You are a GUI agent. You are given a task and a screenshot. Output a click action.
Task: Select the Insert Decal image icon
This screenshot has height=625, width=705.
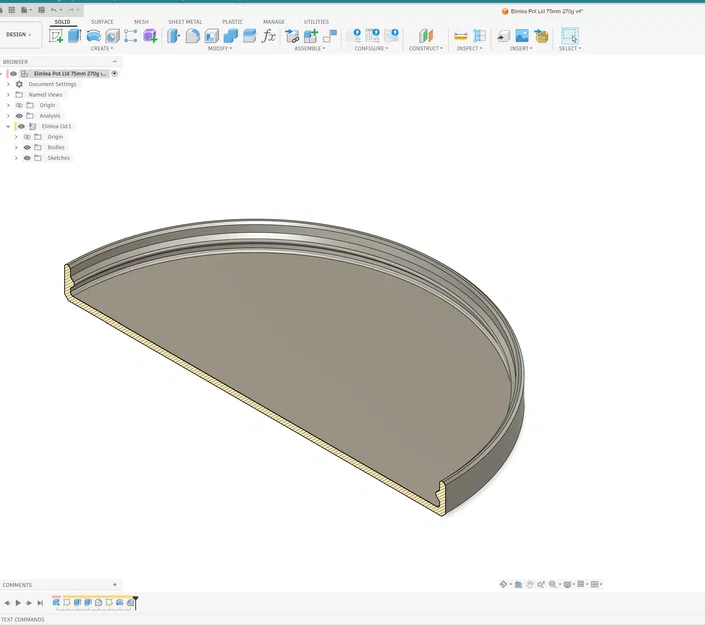[x=522, y=36]
